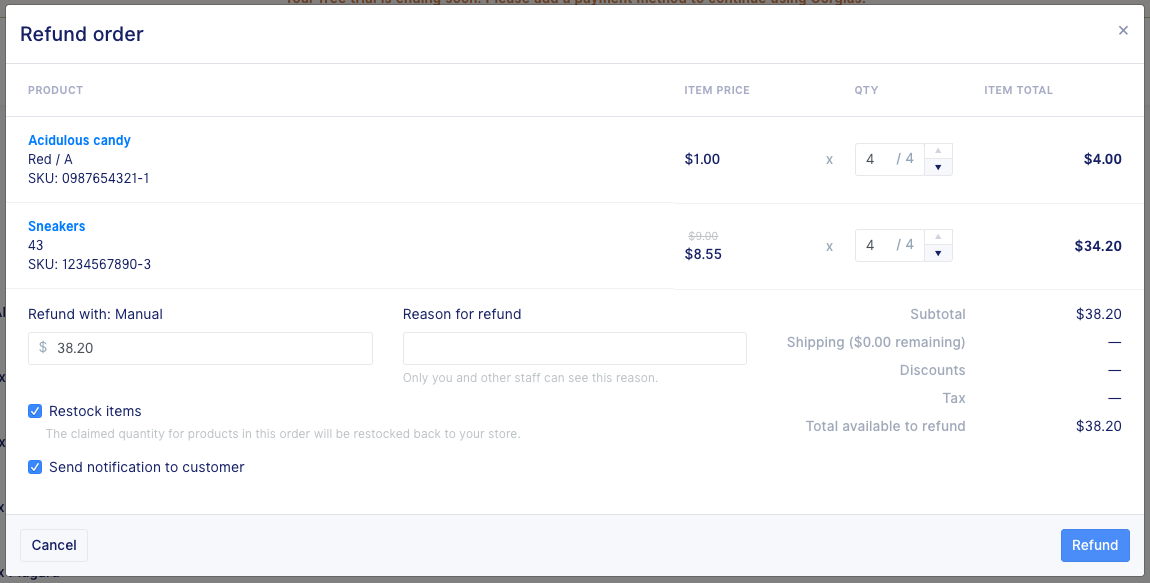The width and height of the screenshot is (1150, 583).
Task: Increase Sneakers refund quantity with up arrow
Action: [938, 237]
